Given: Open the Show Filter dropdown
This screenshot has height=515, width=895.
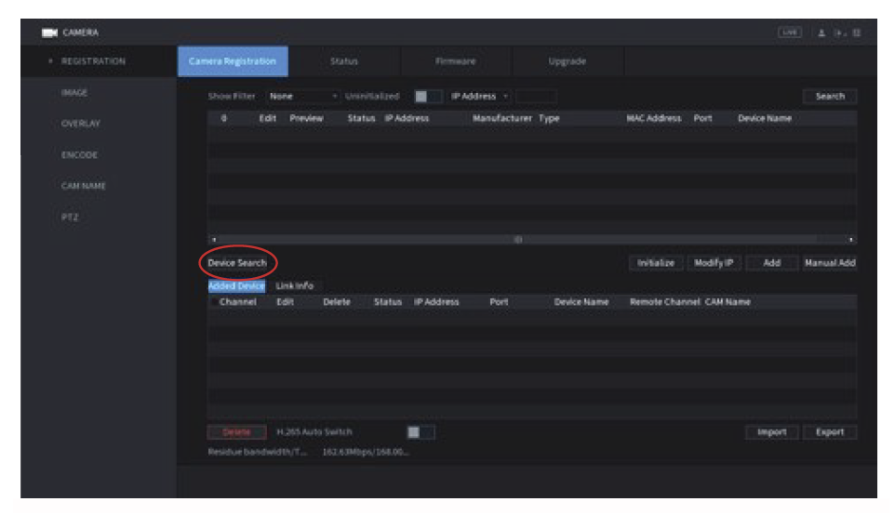Looking at the screenshot, I should coord(303,97).
